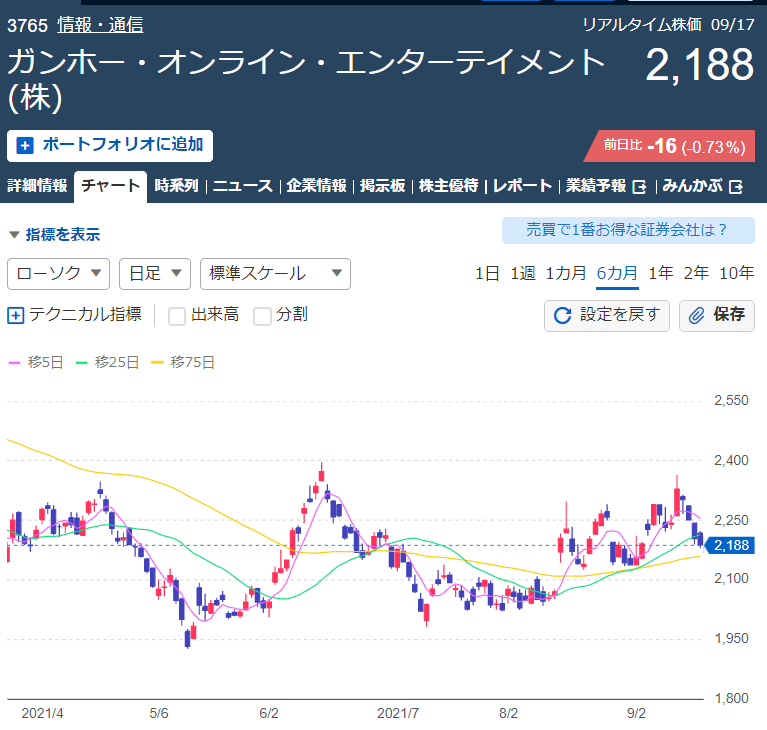Screen dimensions: 767x730
Task: Click the 2,550 price axis label
Action: (731, 401)
